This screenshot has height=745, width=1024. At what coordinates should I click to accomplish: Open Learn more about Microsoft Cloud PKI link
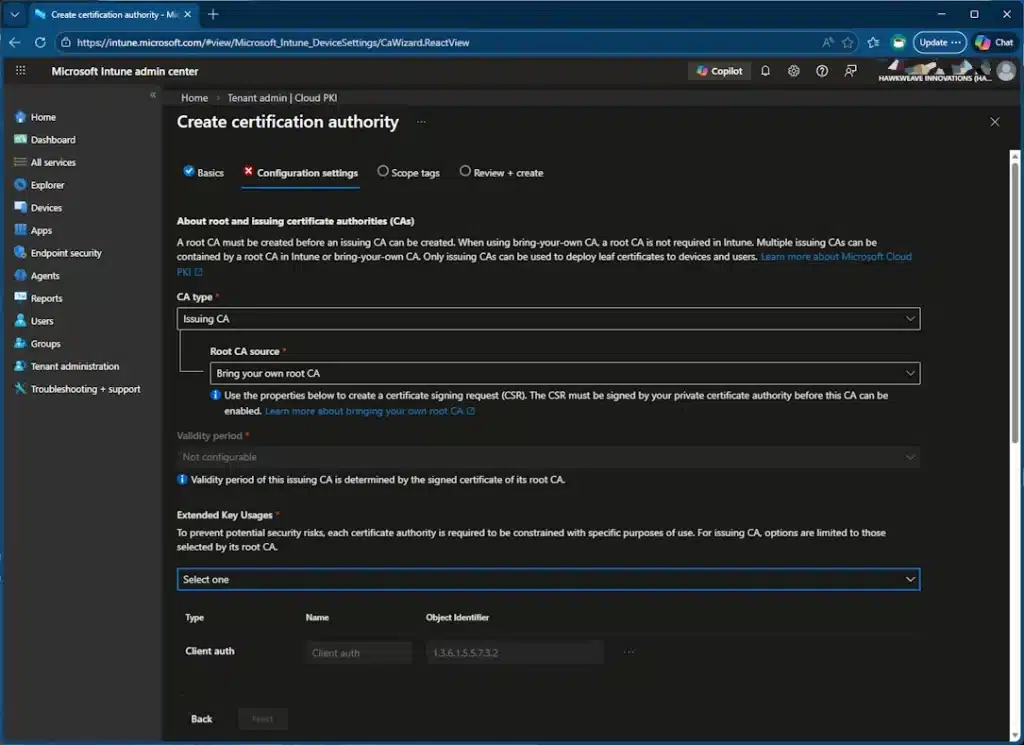(x=836, y=257)
